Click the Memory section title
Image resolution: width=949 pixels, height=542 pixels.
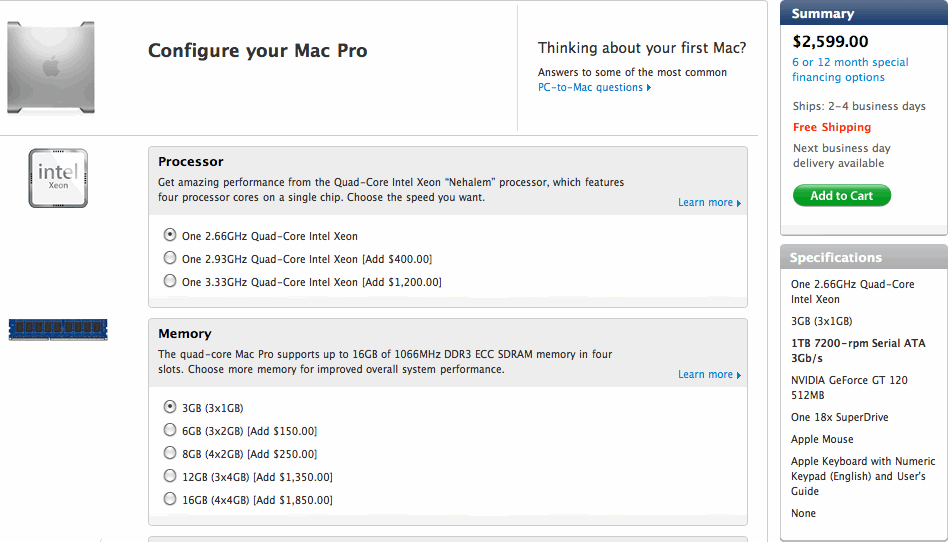(x=185, y=333)
